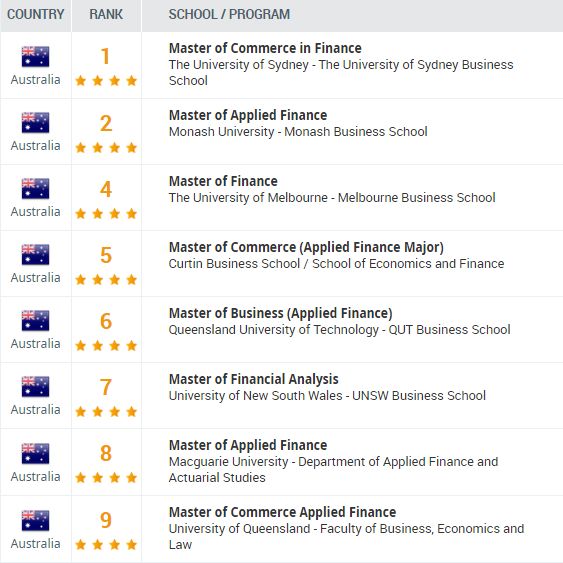Click the RANK column header

coord(106,14)
